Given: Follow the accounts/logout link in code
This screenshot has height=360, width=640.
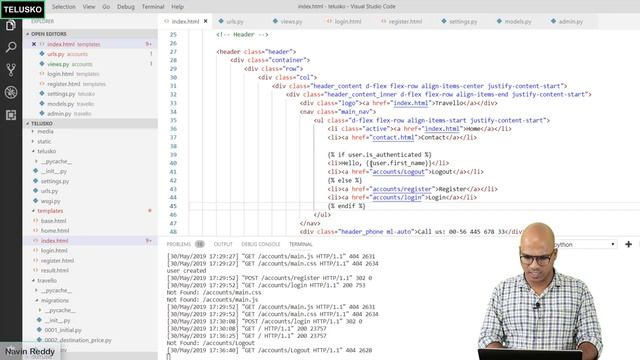Looking at the screenshot, I should tap(399, 172).
